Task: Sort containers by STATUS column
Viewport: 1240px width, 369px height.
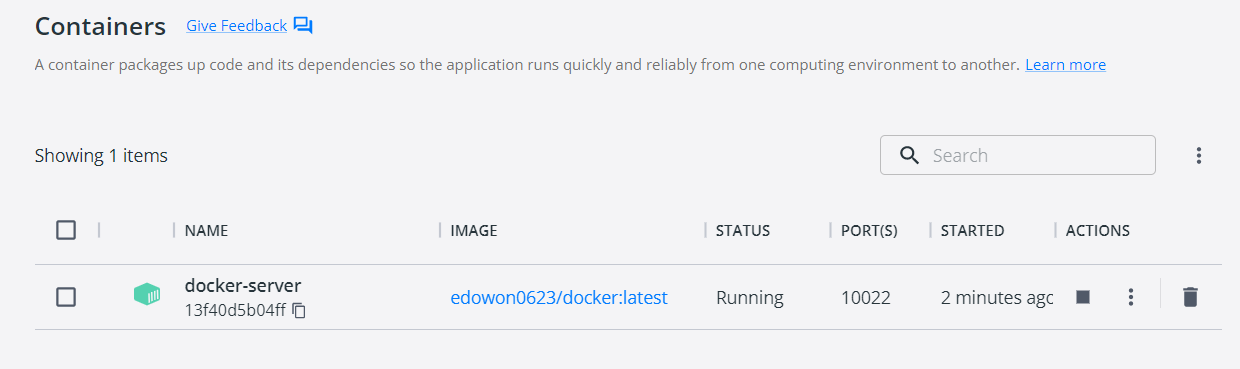Action: pyautogui.click(x=743, y=230)
